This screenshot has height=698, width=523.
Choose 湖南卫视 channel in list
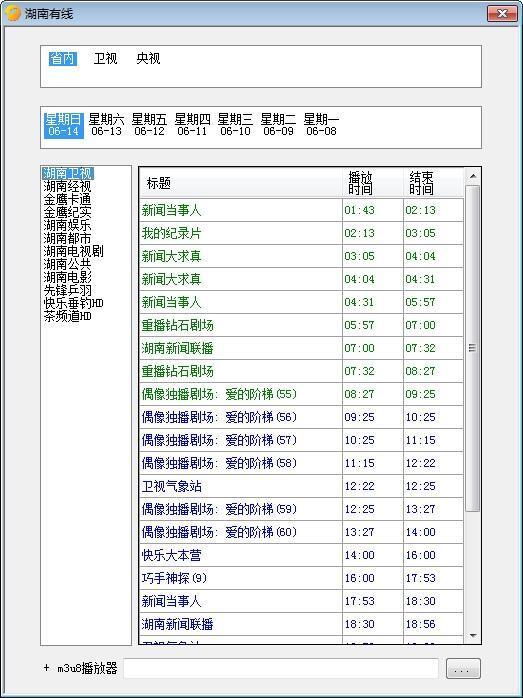point(68,173)
